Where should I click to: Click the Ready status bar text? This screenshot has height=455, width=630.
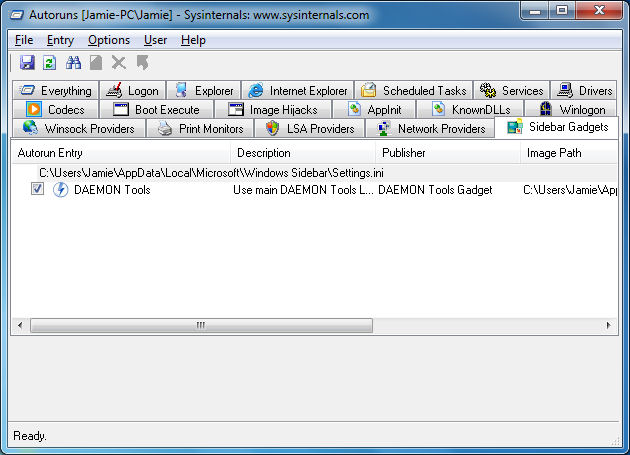click(30, 436)
